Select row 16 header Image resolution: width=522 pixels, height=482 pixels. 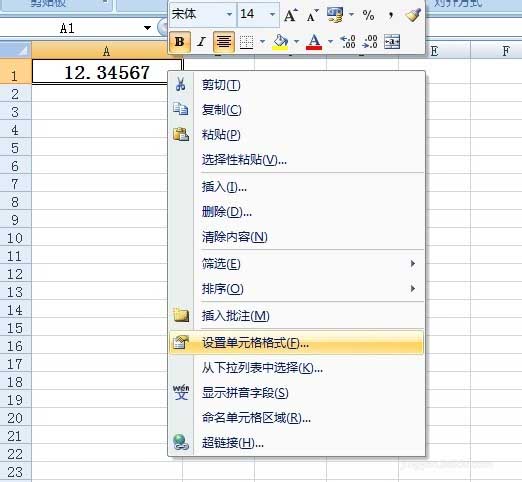tap(15, 346)
